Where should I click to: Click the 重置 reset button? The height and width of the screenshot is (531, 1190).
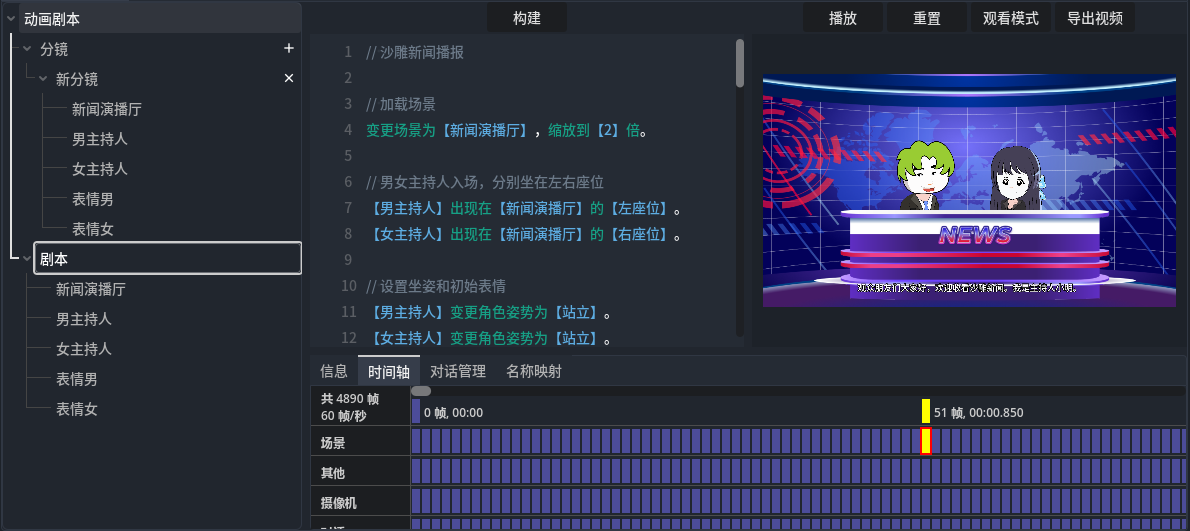tap(926, 18)
